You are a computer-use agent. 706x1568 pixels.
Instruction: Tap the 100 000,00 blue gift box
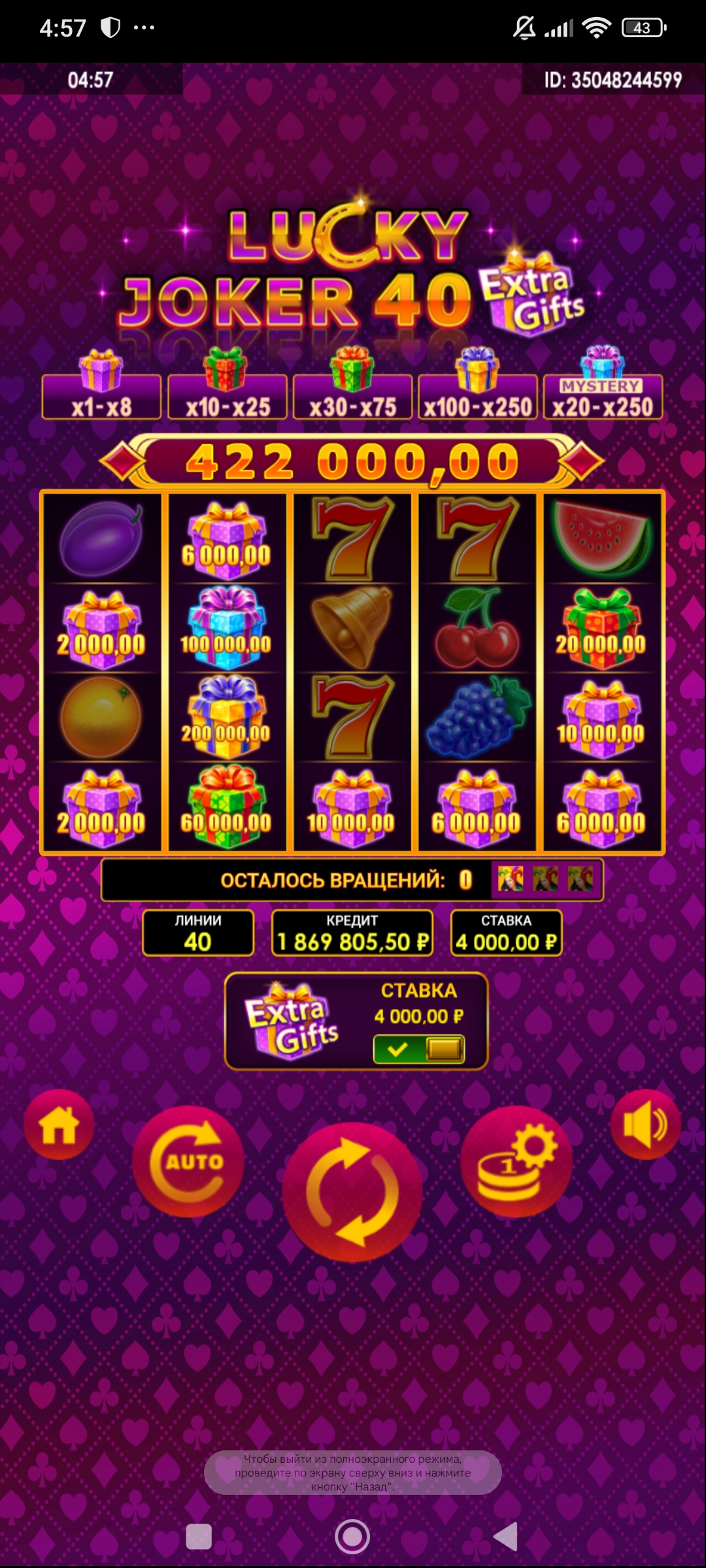pos(227,628)
